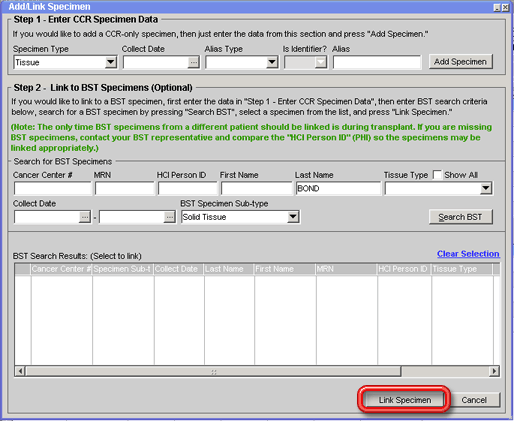Viewport: 514px width, 421px height.
Task: Click the ending Collect Date range field
Action: tap(132, 217)
